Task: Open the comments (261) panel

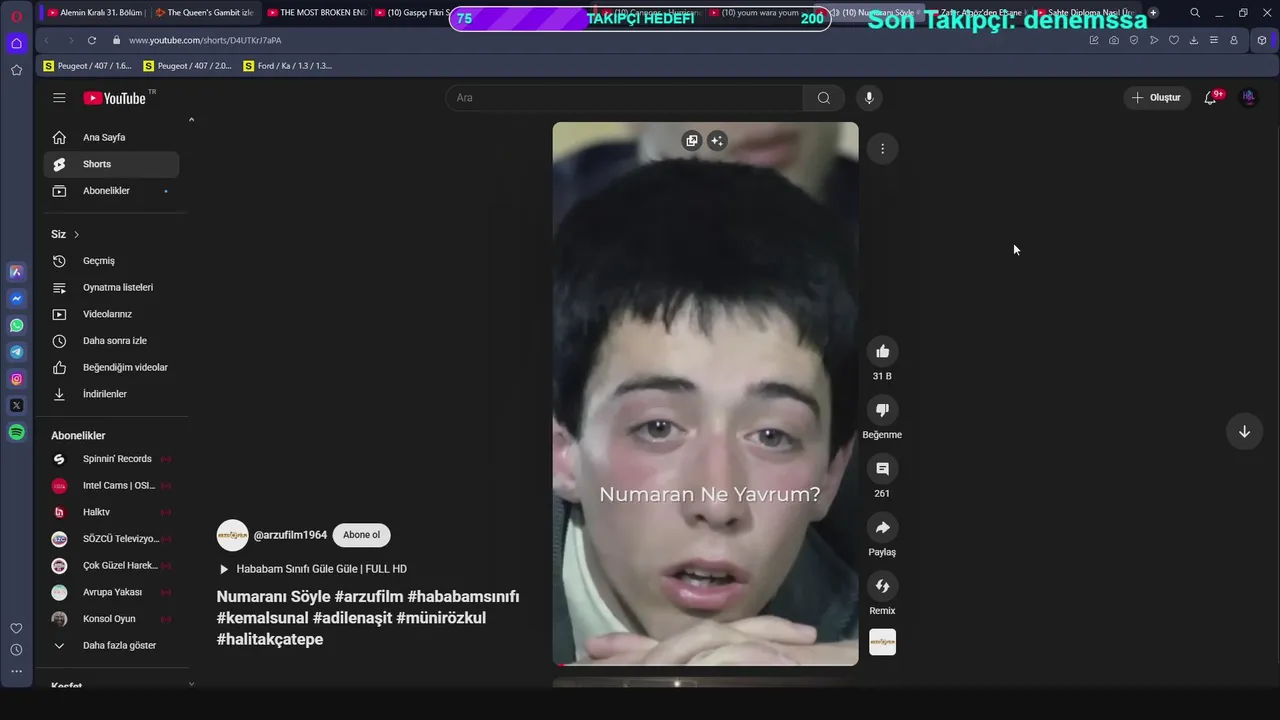Action: [x=882, y=468]
